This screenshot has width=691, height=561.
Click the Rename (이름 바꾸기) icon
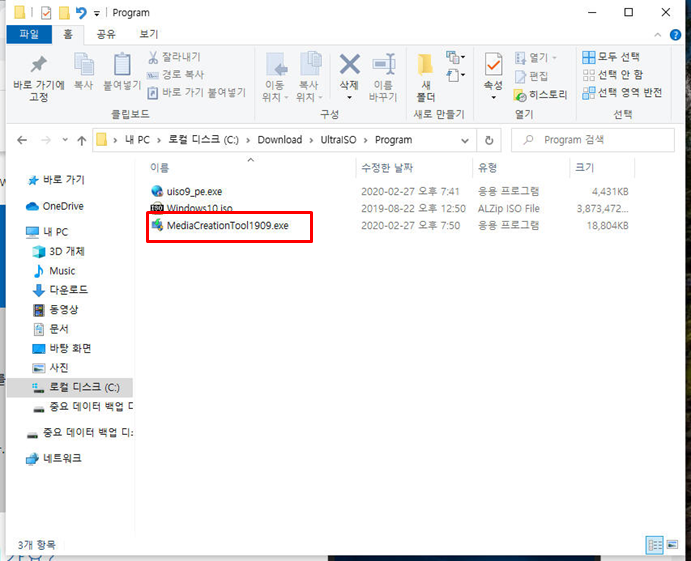383,65
